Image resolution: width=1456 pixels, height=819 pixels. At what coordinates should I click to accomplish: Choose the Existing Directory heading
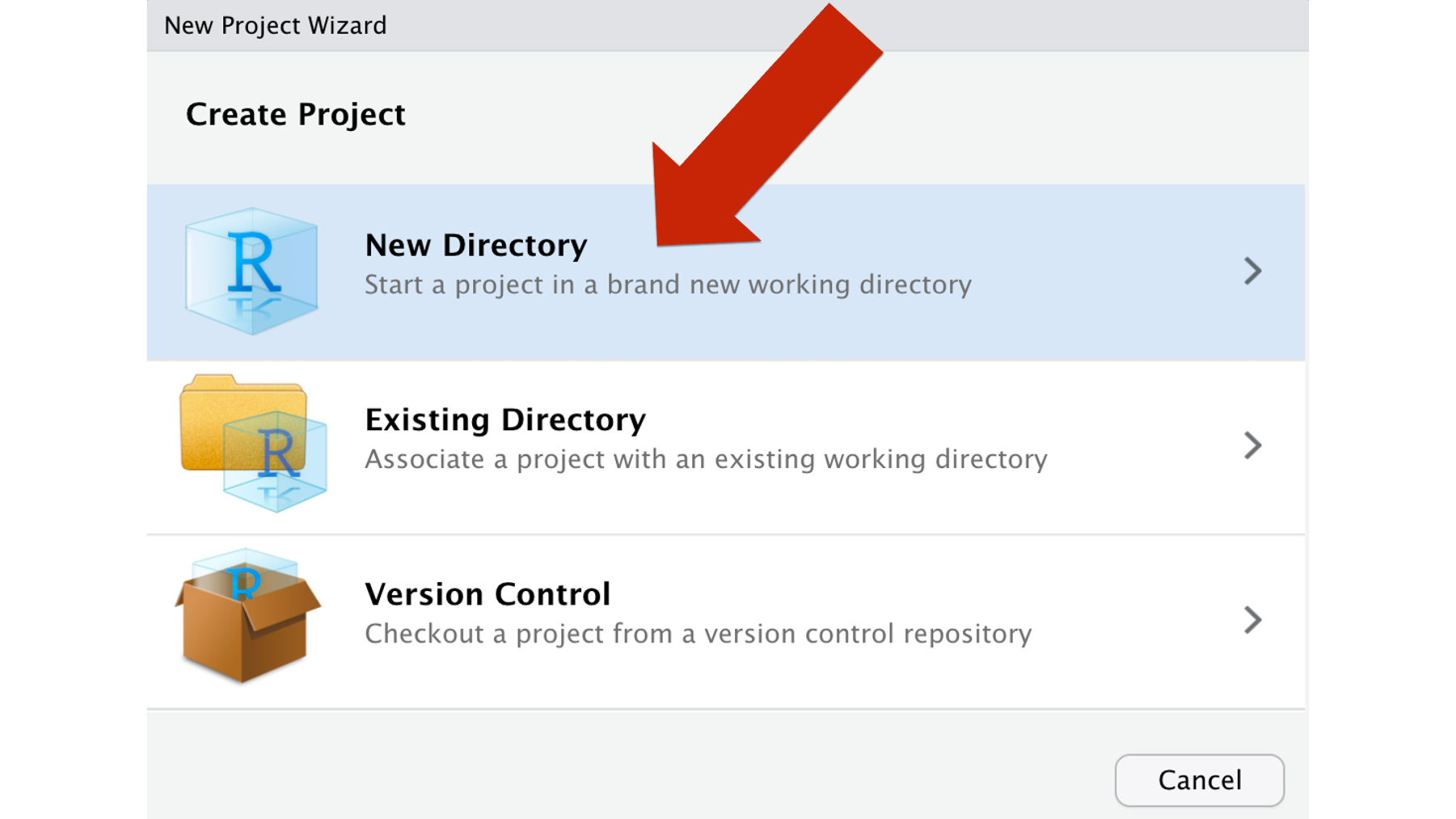(505, 420)
